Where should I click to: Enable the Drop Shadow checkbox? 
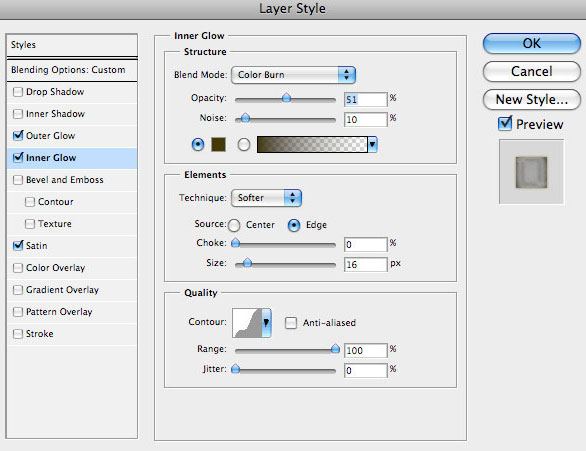(18, 92)
